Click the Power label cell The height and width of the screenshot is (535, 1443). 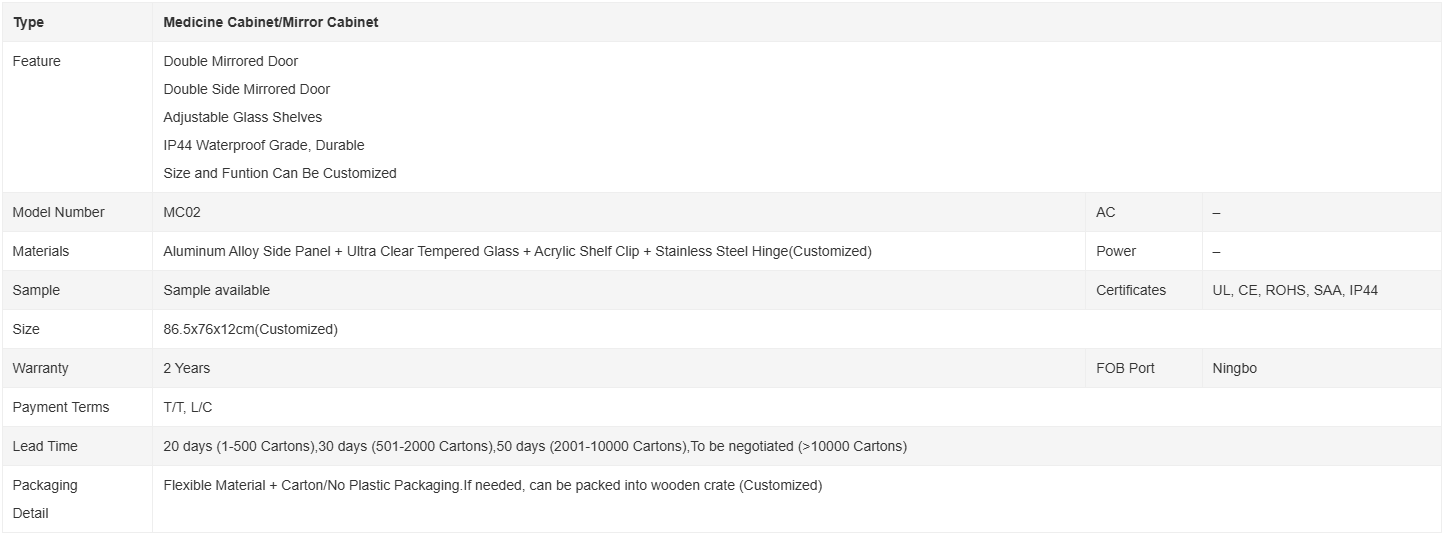tap(1143, 251)
